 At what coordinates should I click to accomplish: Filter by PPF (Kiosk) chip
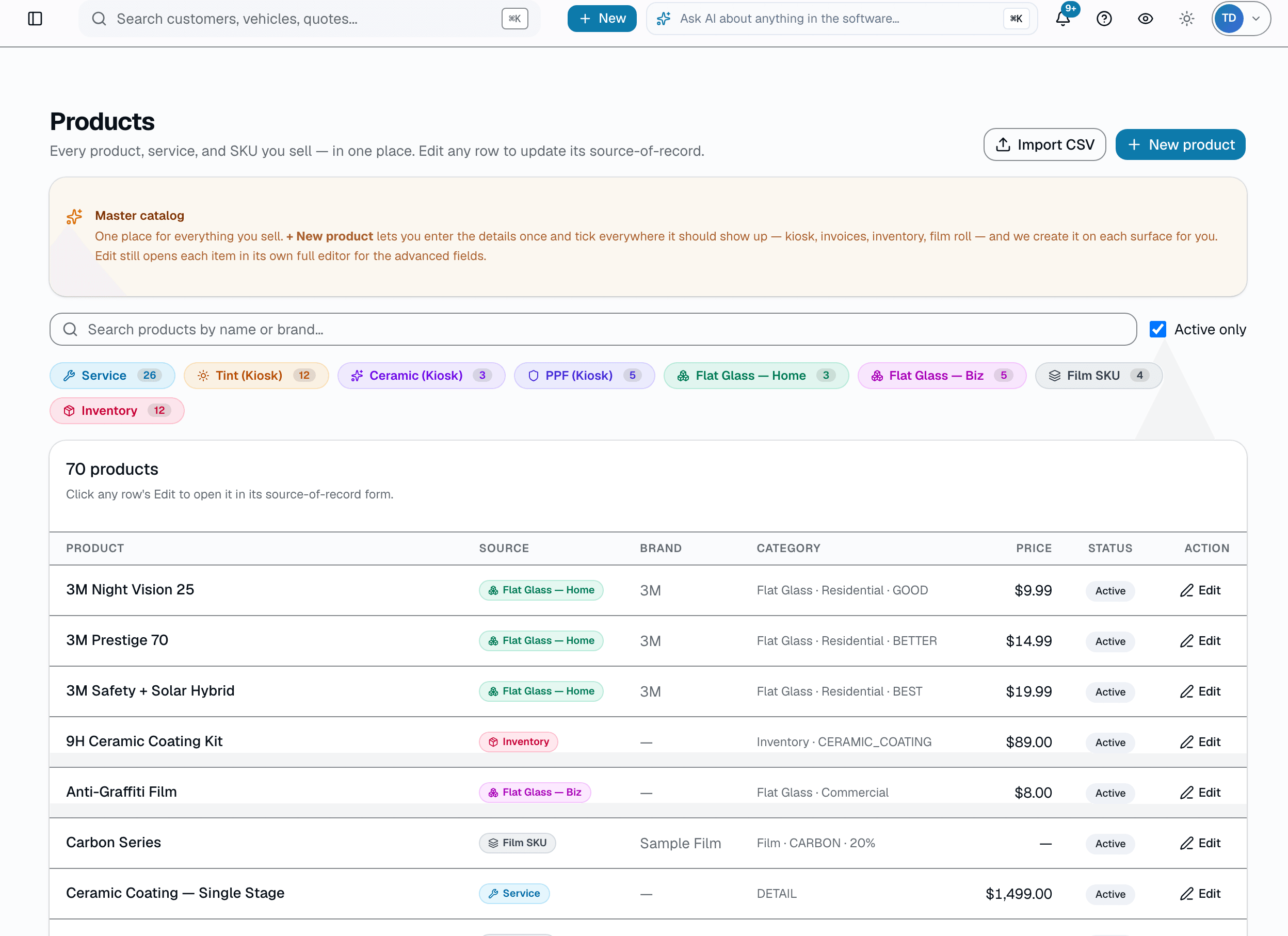coord(584,376)
